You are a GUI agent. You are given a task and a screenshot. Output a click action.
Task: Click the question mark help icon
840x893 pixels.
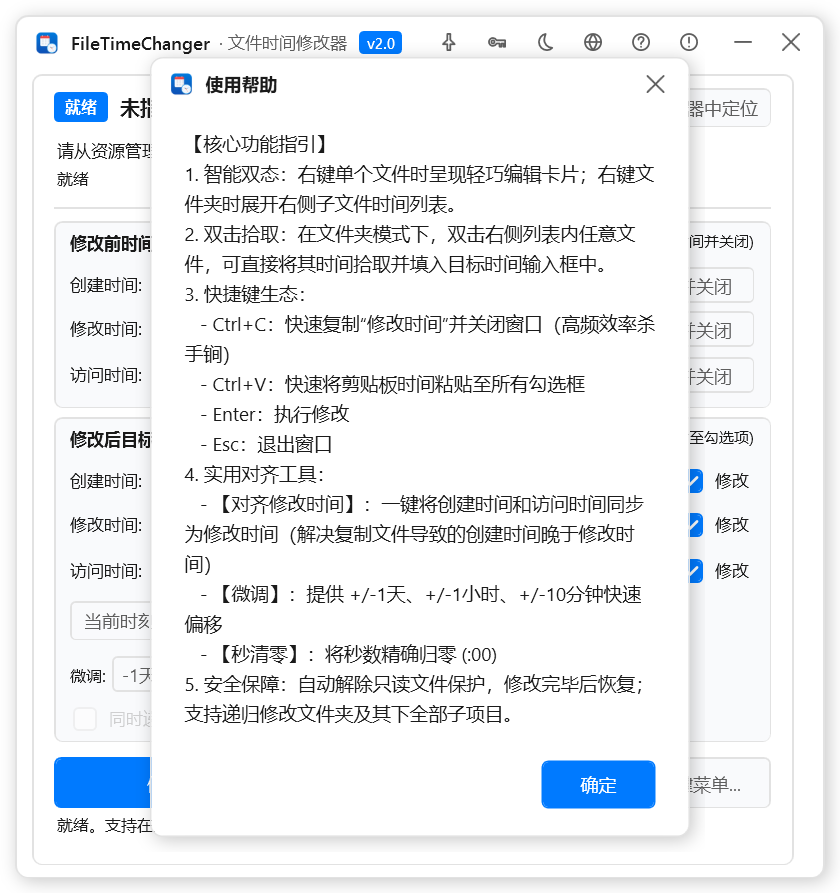641,42
